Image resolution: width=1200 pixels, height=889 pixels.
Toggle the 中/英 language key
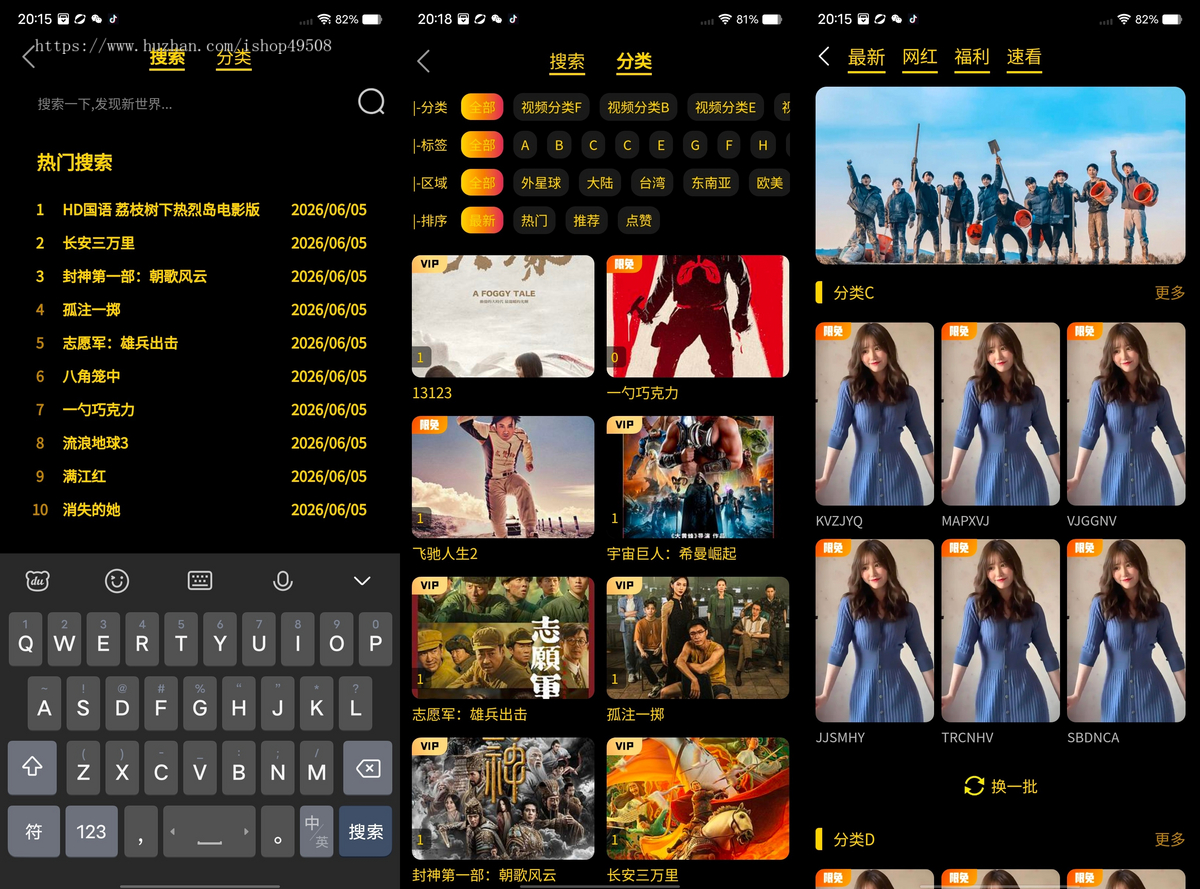tap(317, 831)
